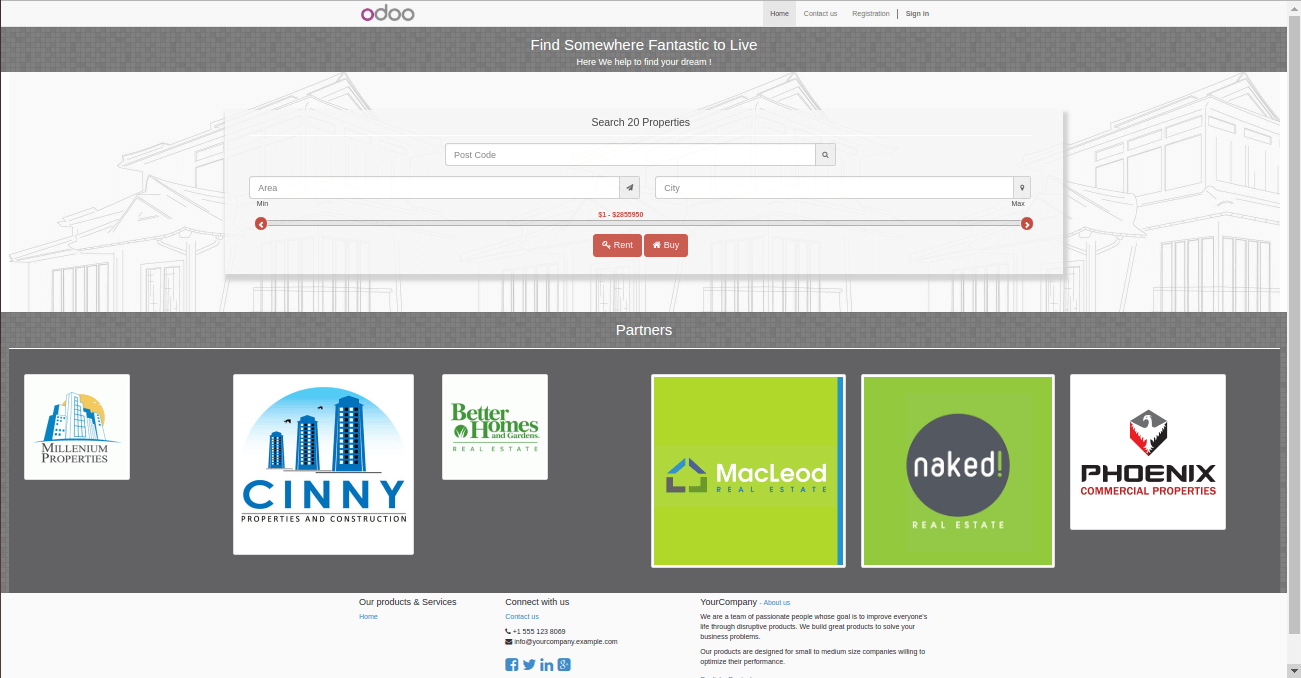The width and height of the screenshot is (1301, 678).
Task: Click the phone number +1 555 123 8069
Action: 539,631
